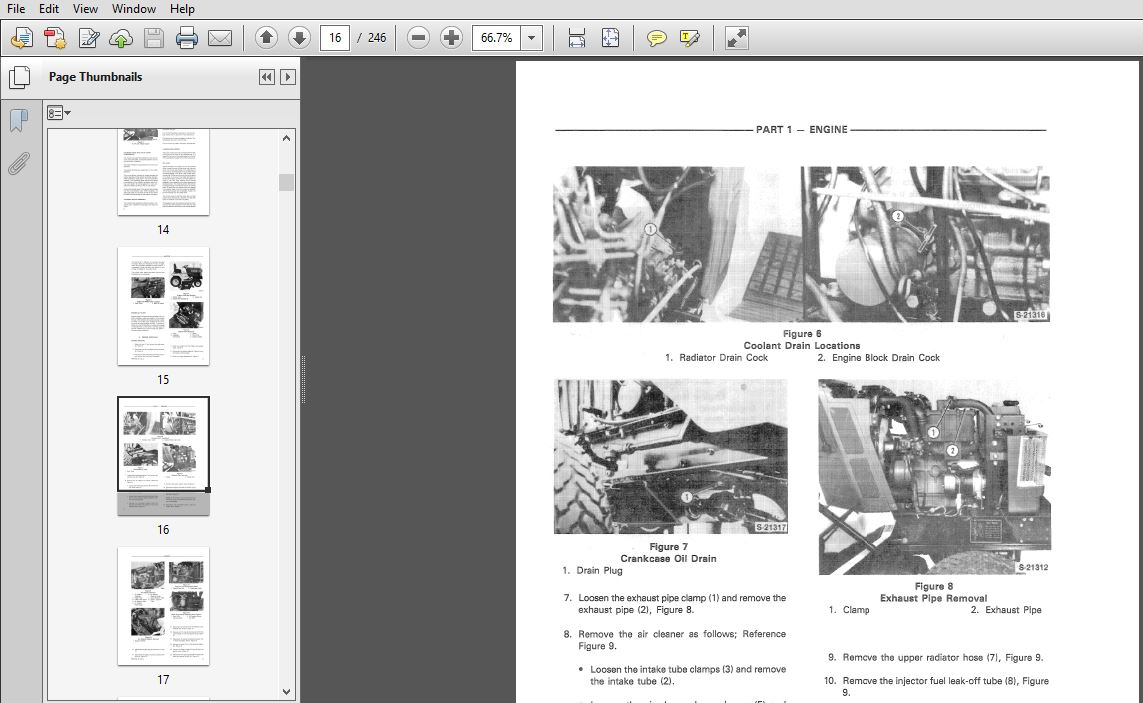The image size is (1143, 703).
Task: Click the 'Figure 6' caption text
Action: pyautogui.click(x=802, y=334)
